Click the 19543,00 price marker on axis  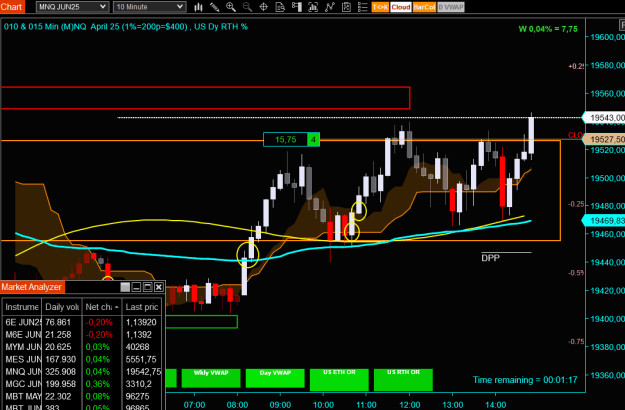click(x=604, y=118)
